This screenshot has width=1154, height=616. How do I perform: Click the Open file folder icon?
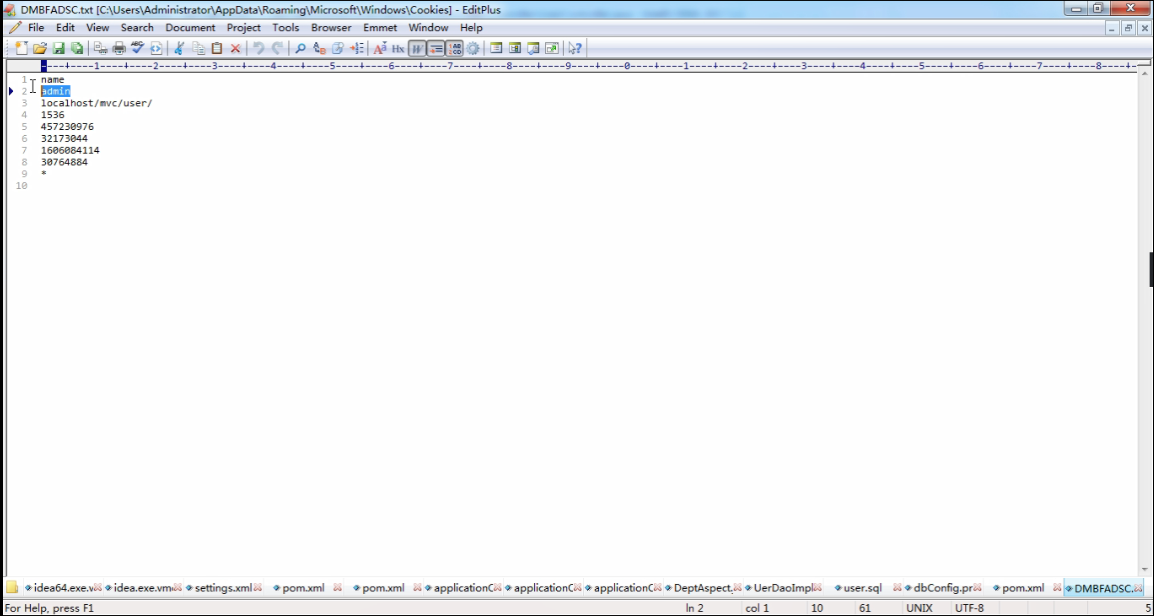pyautogui.click(x=40, y=49)
